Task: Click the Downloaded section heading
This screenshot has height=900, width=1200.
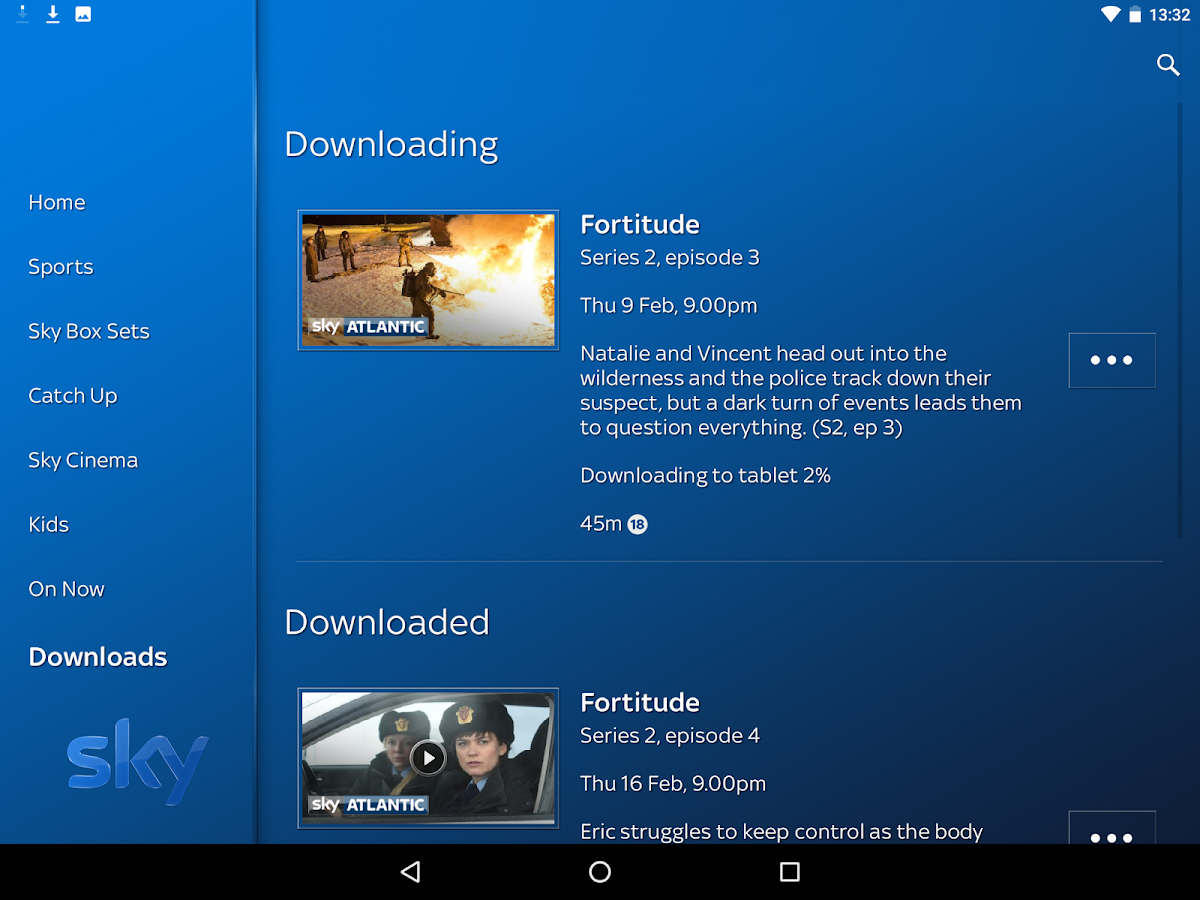Action: click(387, 622)
